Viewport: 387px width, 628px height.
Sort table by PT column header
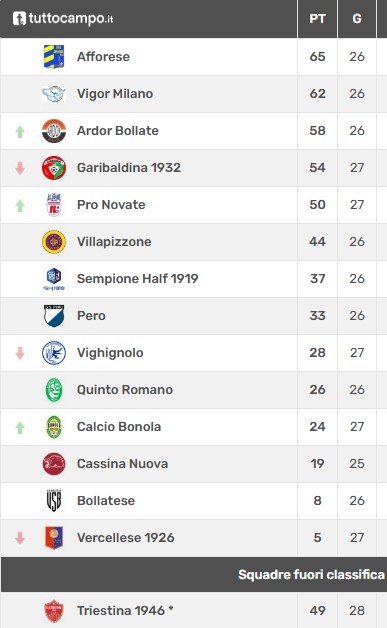point(317,19)
